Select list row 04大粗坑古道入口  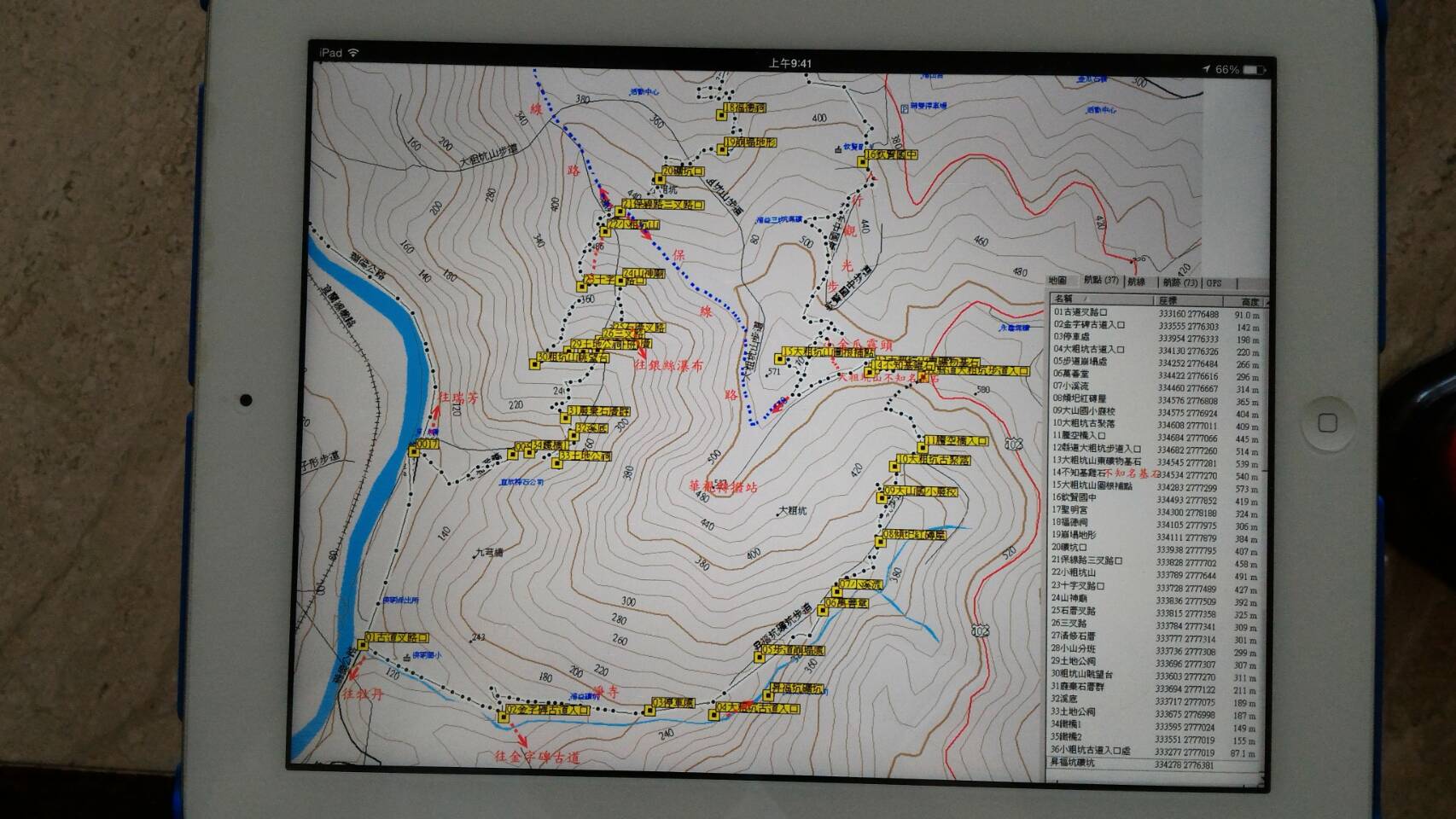[x=1156, y=351]
